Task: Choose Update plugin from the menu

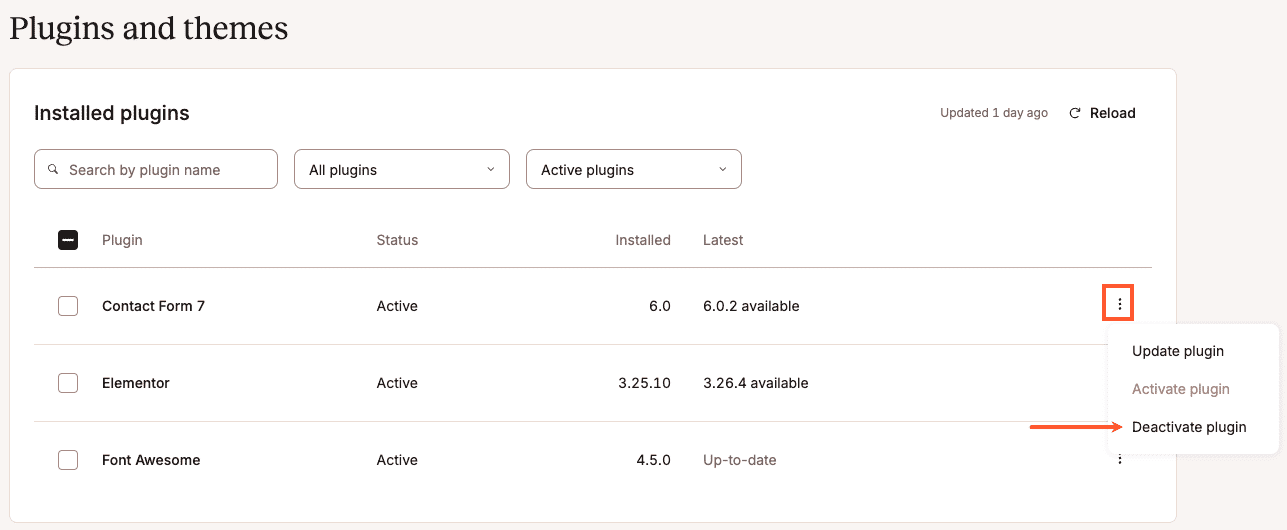Action: pyautogui.click(x=1178, y=351)
